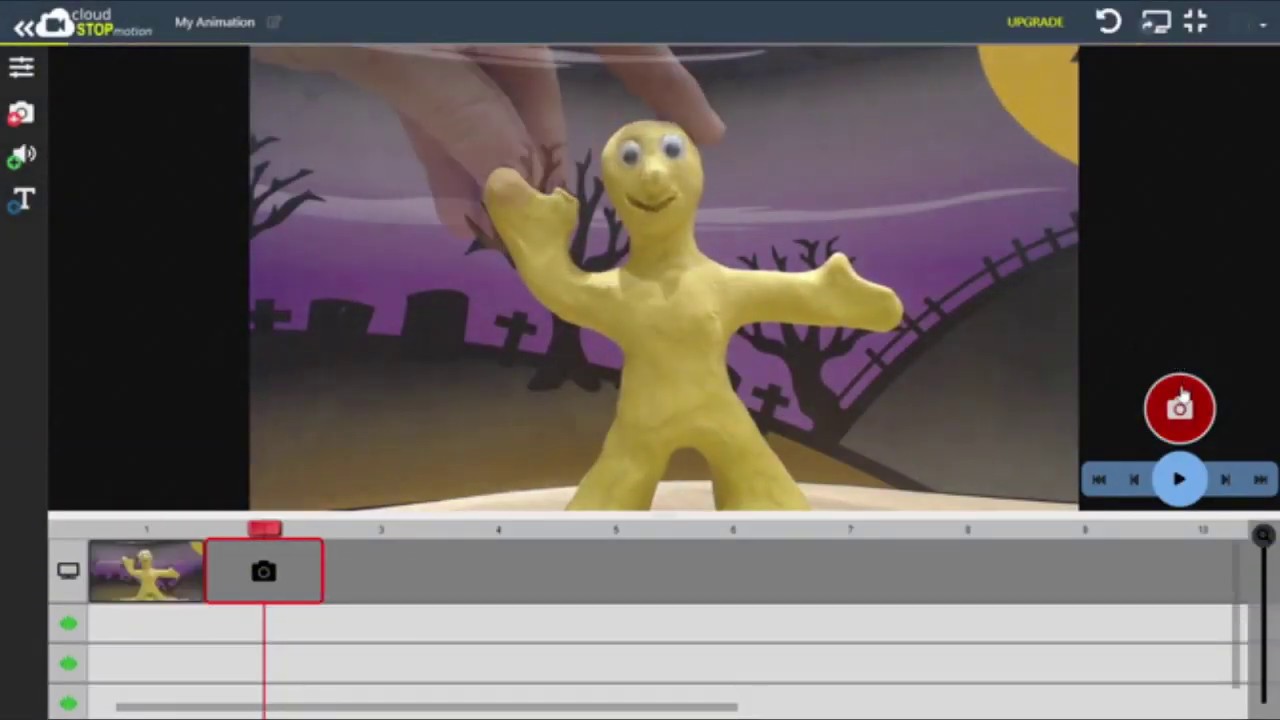Click the bottom audio track green icon
Viewport: 1280px width, 720px height.
pyautogui.click(x=68, y=703)
